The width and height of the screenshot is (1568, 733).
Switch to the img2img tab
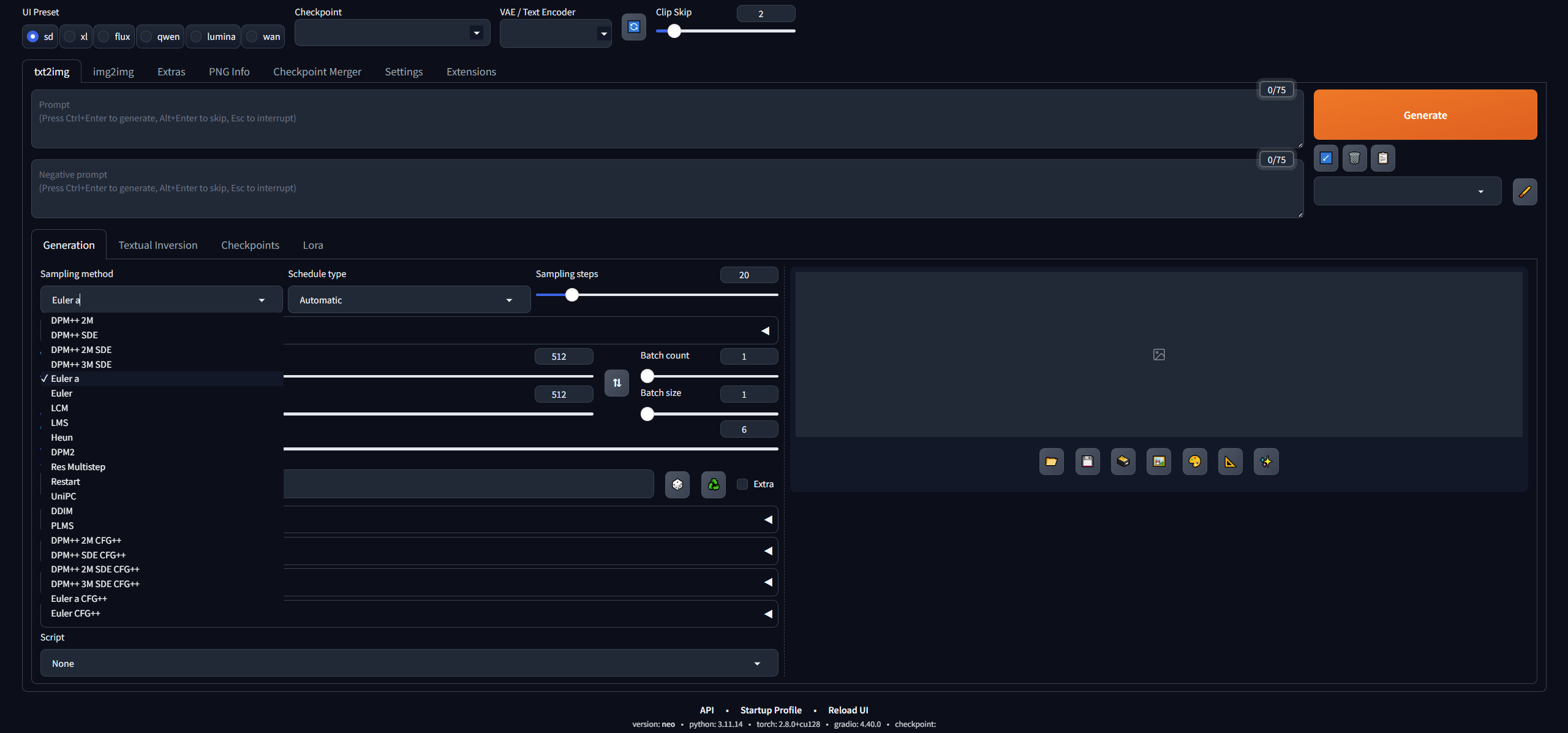pyautogui.click(x=113, y=72)
